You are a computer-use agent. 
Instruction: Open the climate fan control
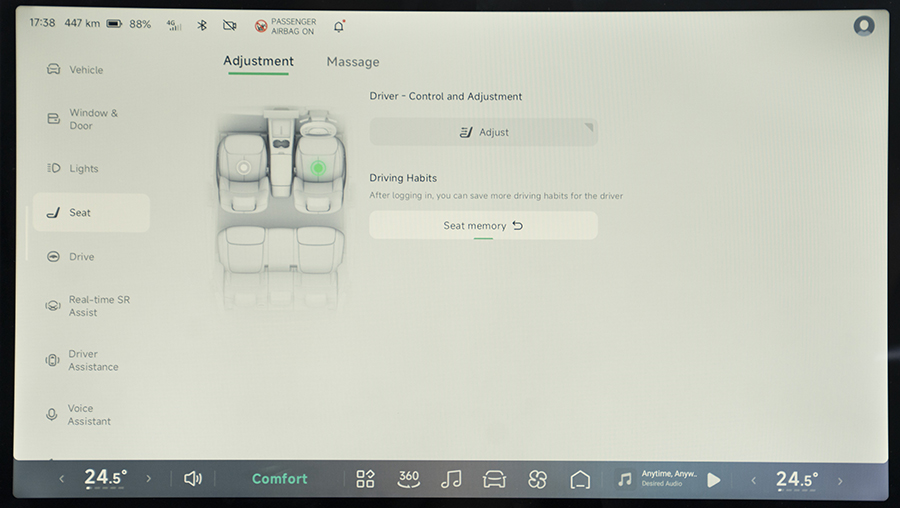[x=537, y=479]
